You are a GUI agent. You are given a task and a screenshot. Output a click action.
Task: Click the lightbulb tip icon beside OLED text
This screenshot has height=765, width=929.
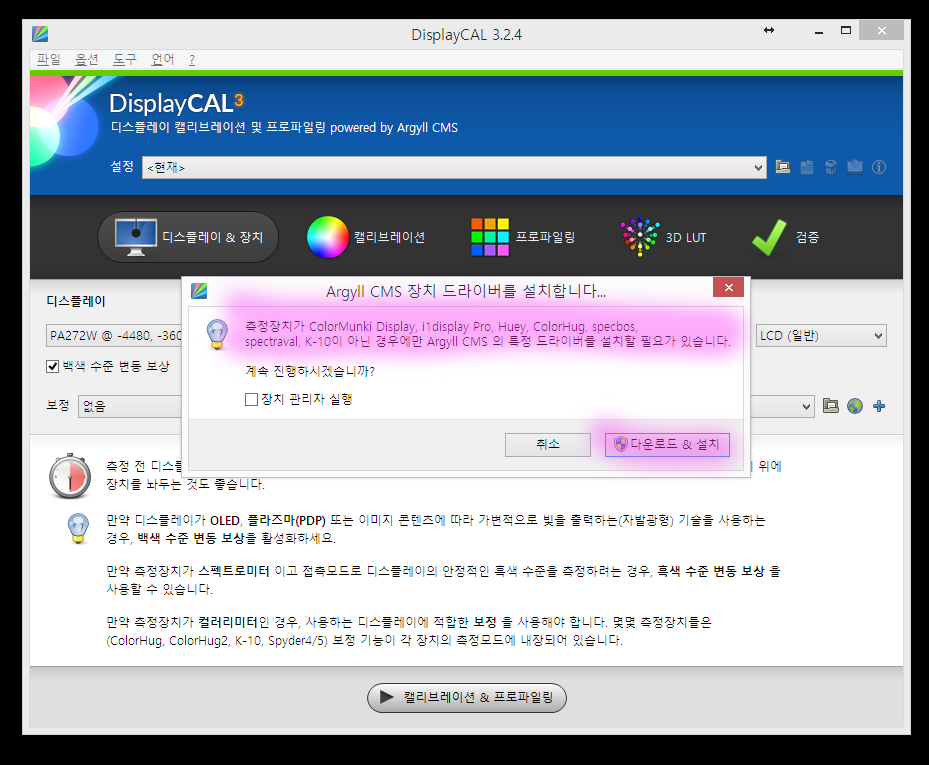[x=78, y=529]
